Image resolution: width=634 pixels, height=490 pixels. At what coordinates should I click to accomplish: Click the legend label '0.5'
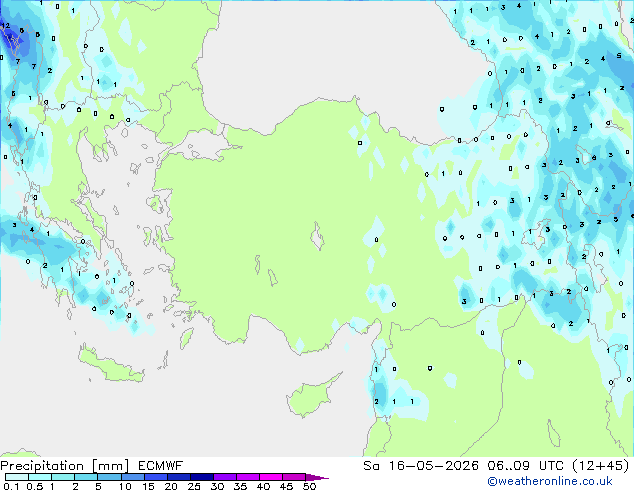[34, 486]
